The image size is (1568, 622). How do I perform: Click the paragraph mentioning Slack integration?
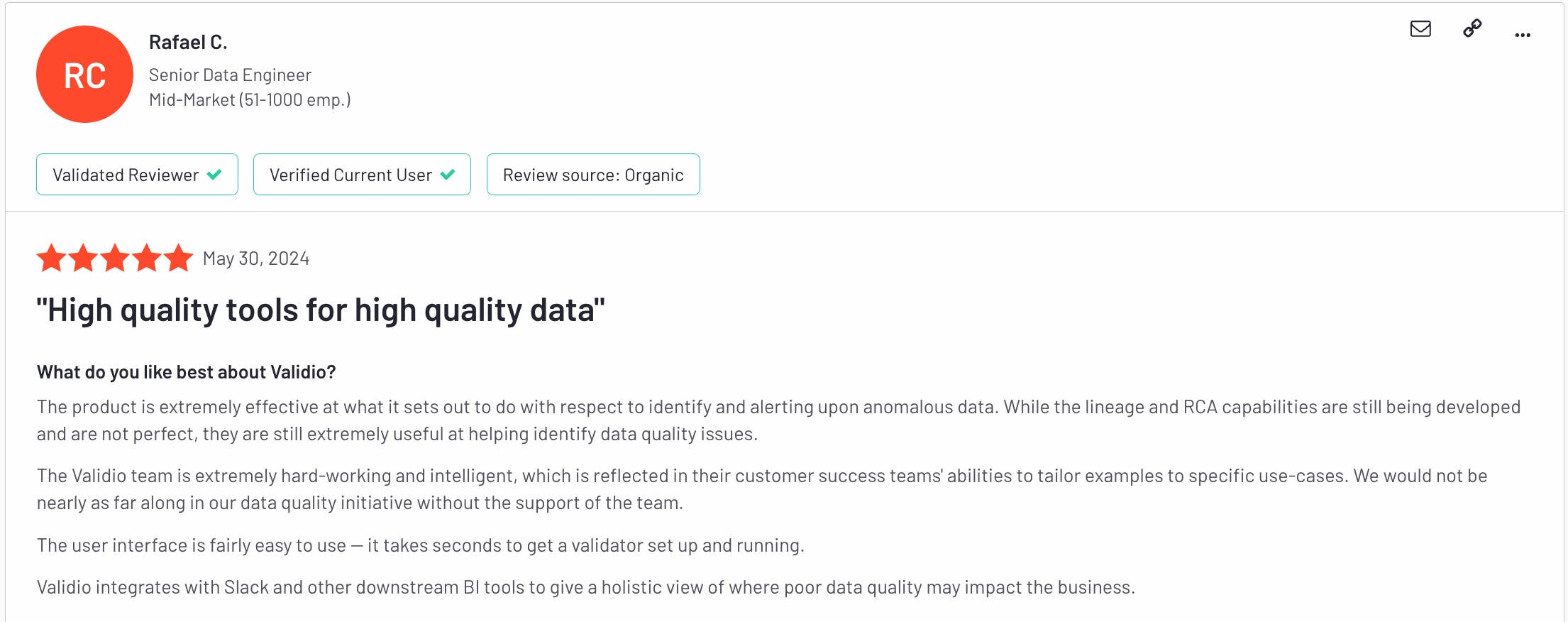point(585,587)
